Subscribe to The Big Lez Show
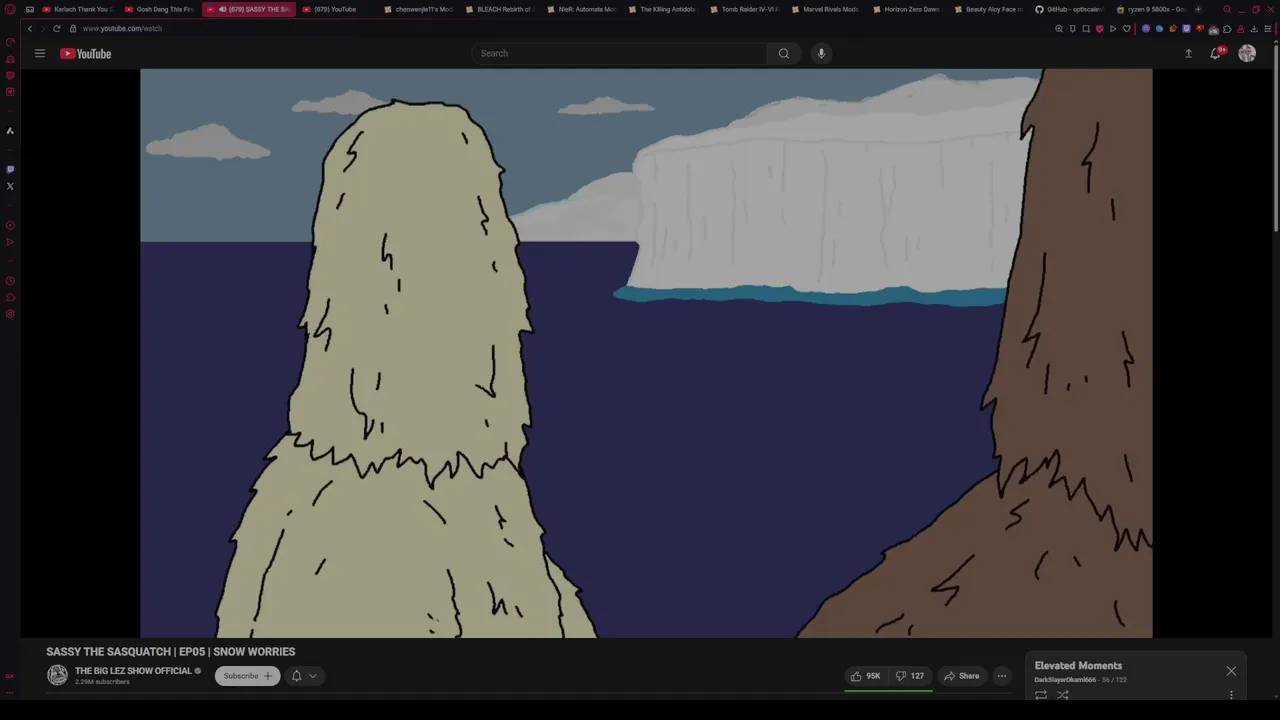The width and height of the screenshot is (1280, 720). (247, 676)
